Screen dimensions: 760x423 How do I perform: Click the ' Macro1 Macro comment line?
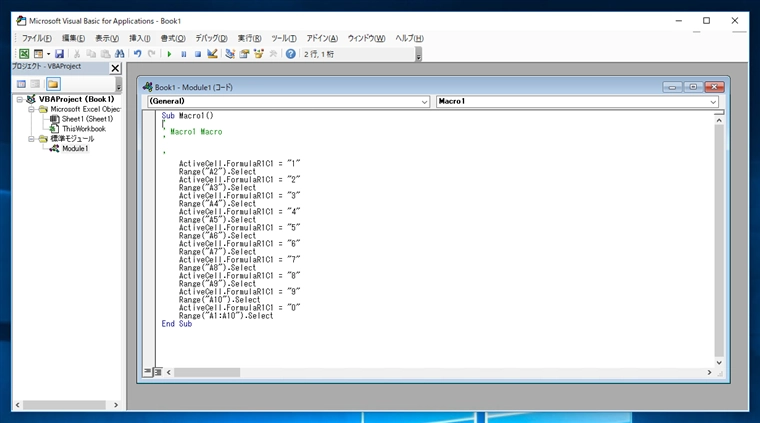(x=193, y=132)
